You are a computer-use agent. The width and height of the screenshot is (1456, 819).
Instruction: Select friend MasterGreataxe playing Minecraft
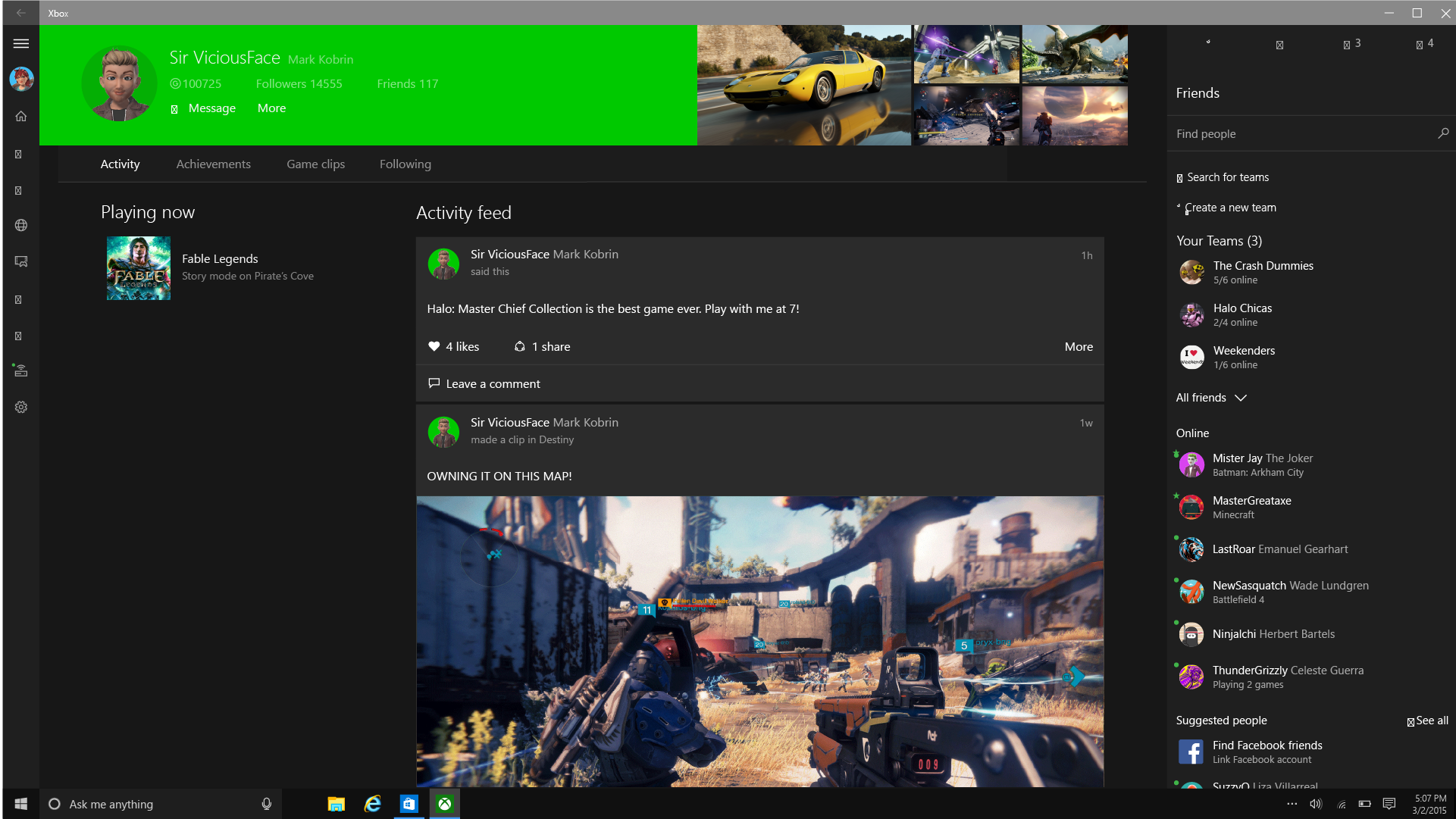pos(1311,507)
